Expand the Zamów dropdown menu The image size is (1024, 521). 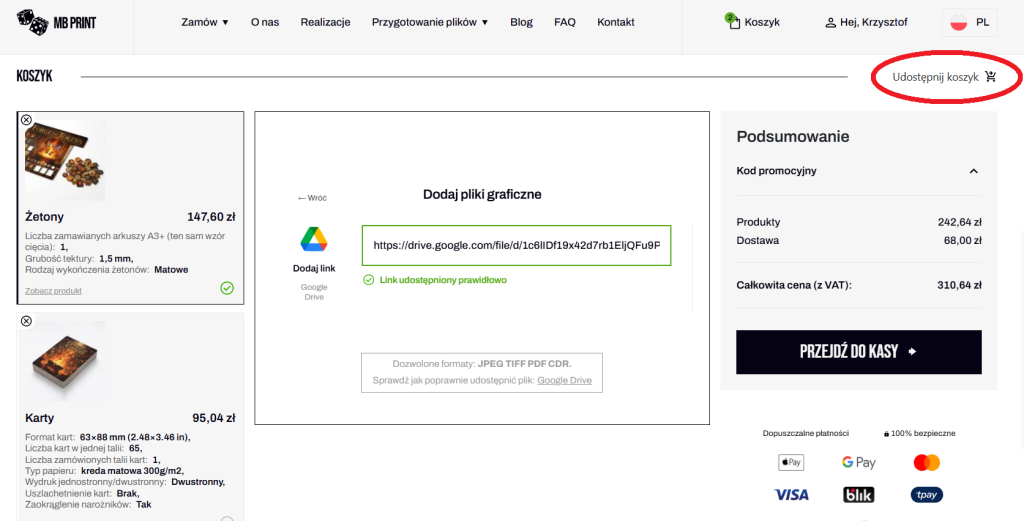click(205, 22)
